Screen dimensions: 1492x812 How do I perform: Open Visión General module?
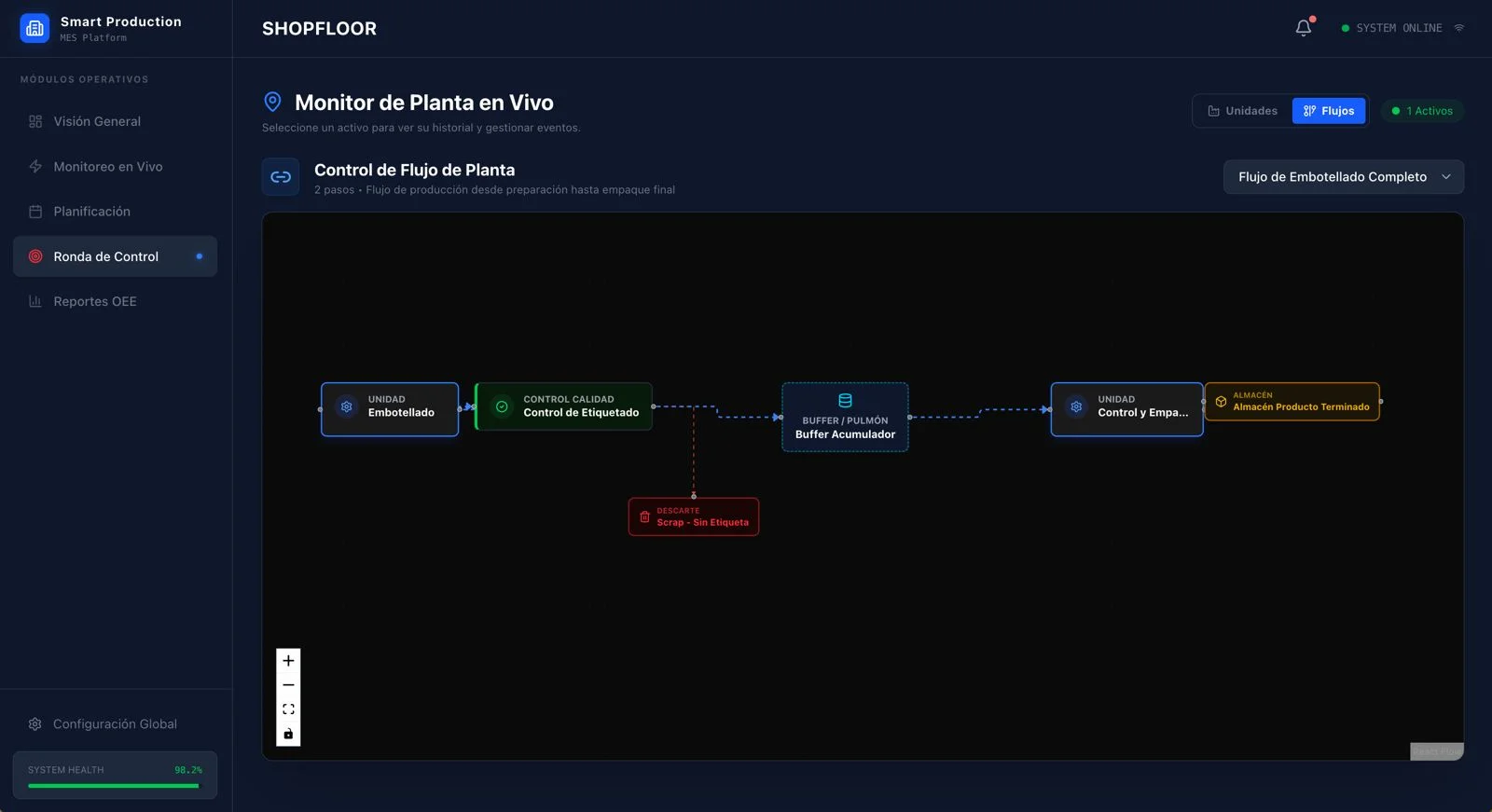(x=97, y=121)
